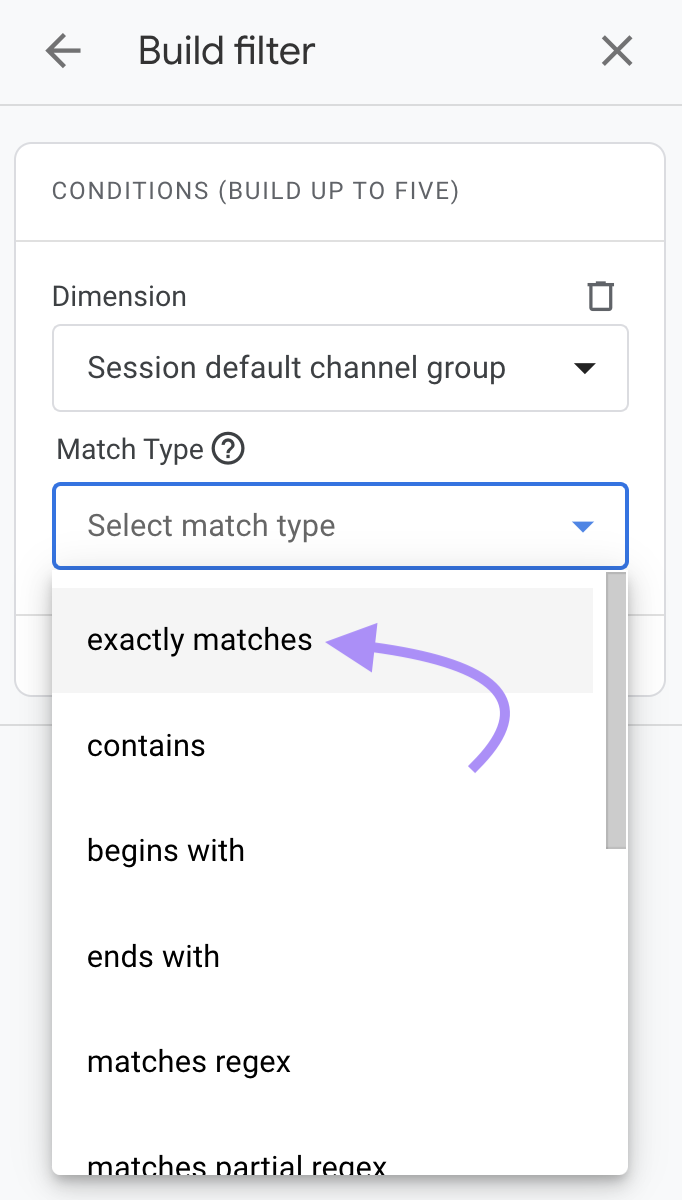Click the dimension dropdown caret arrow
The height and width of the screenshot is (1200, 682).
click(x=585, y=368)
